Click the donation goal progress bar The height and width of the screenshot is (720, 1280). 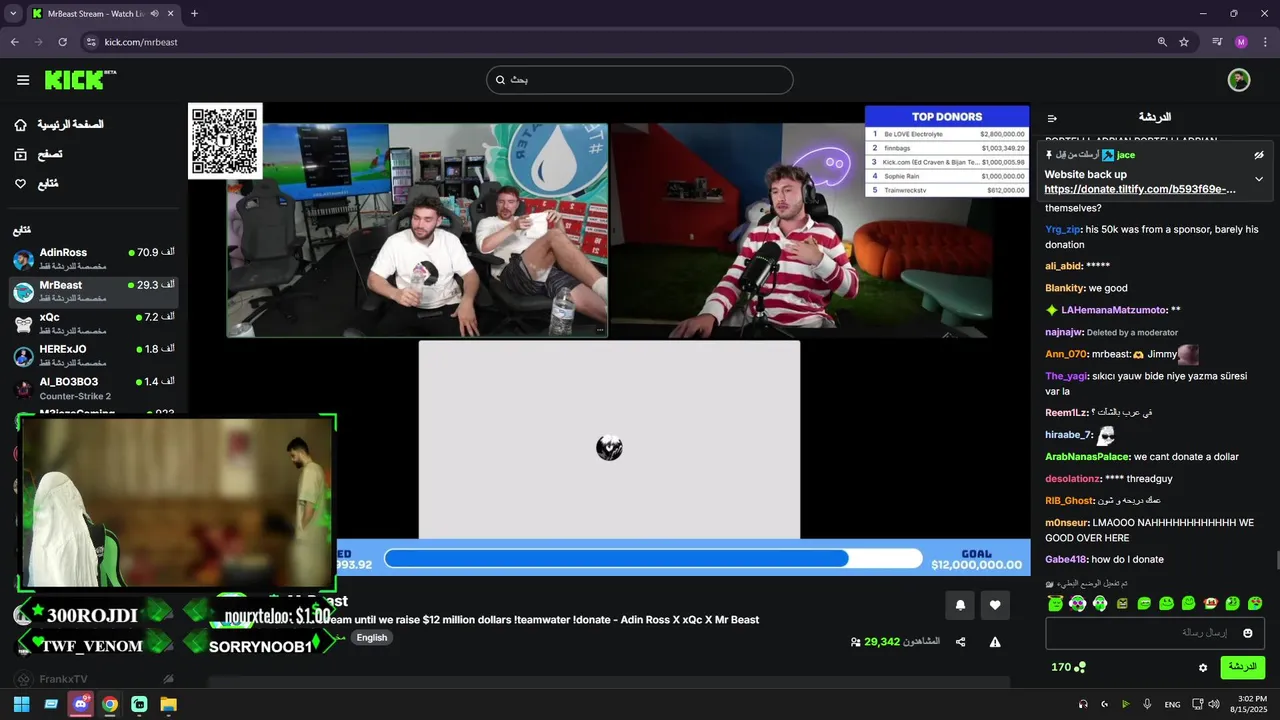pyautogui.click(x=653, y=558)
